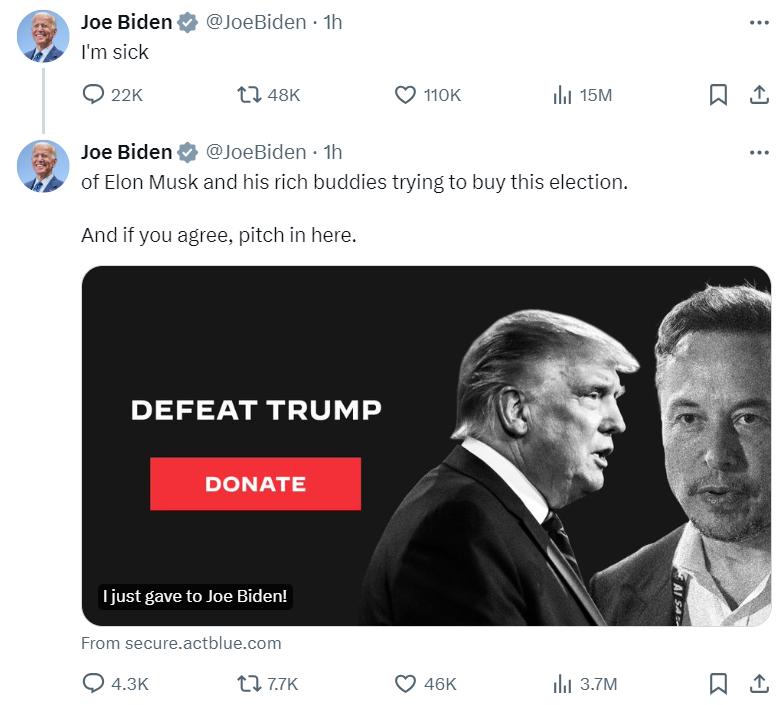Image resolution: width=781 pixels, height=705 pixels.
Task: Click the red DONATE button
Action: point(256,484)
